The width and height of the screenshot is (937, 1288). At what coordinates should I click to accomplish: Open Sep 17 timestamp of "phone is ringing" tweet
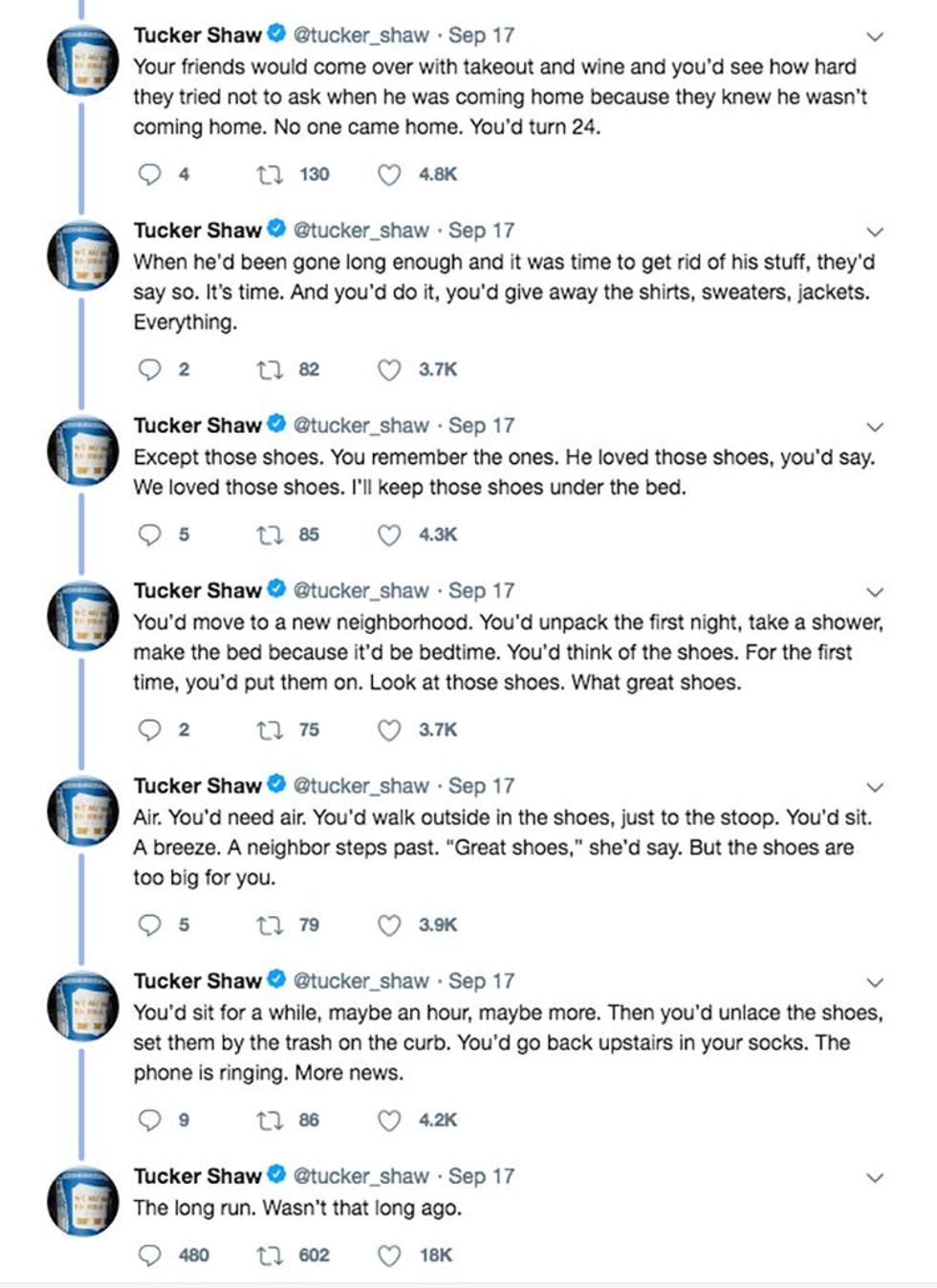point(481,981)
